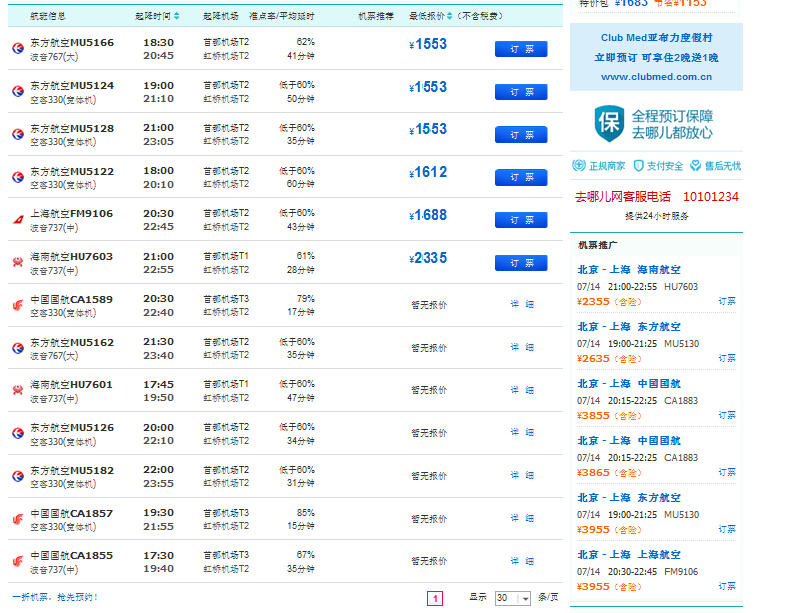This screenshot has width=788, height=613.
Task: Click customer service number 10101234
Action: [711, 196]
